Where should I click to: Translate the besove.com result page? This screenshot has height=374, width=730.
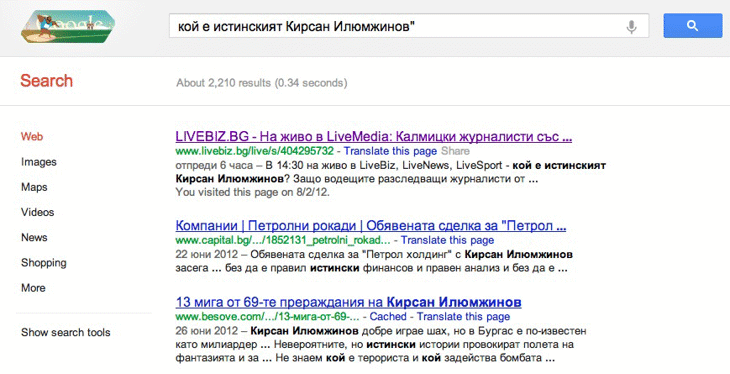click(463, 317)
